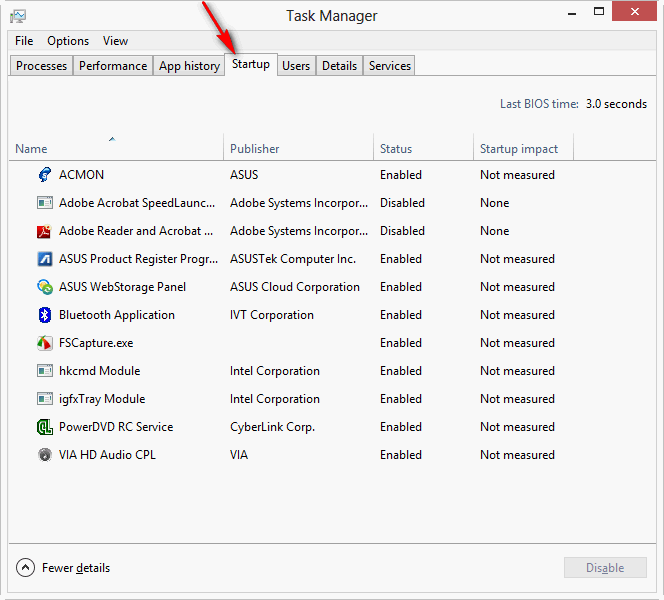Select FSCapture.exe entry
664x600 pixels.
coord(96,343)
